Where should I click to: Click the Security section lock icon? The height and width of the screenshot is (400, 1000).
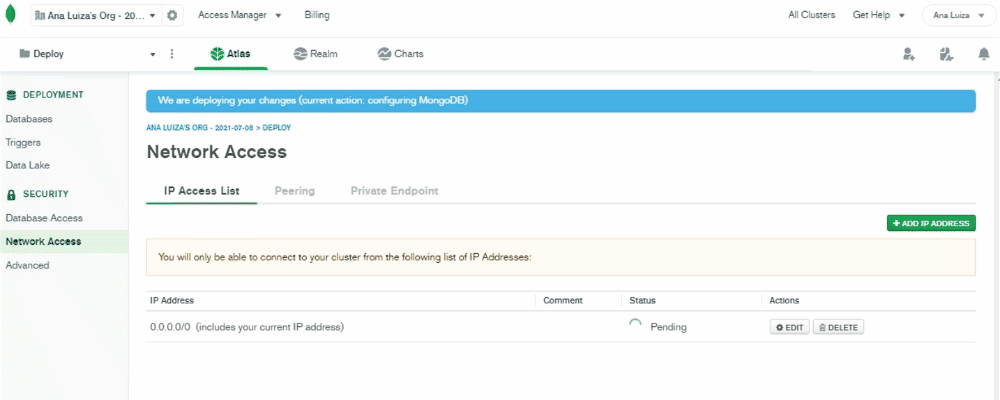[x=11, y=194]
